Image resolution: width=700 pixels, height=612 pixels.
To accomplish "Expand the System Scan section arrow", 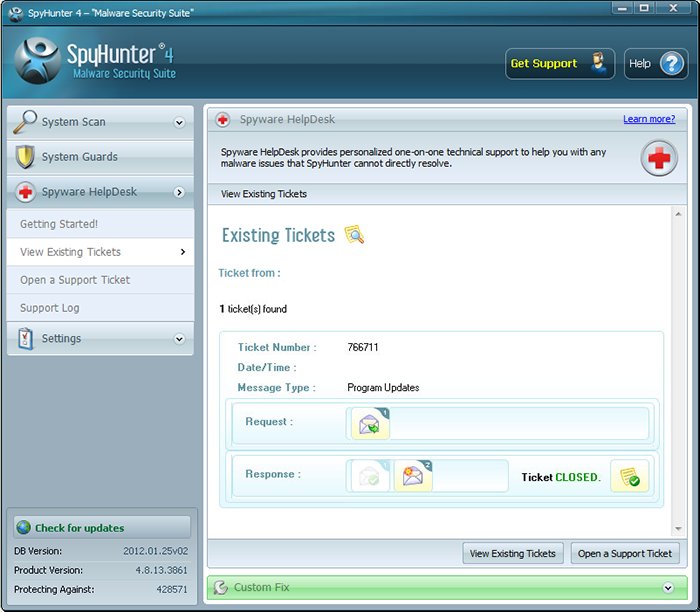I will click(180, 123).
